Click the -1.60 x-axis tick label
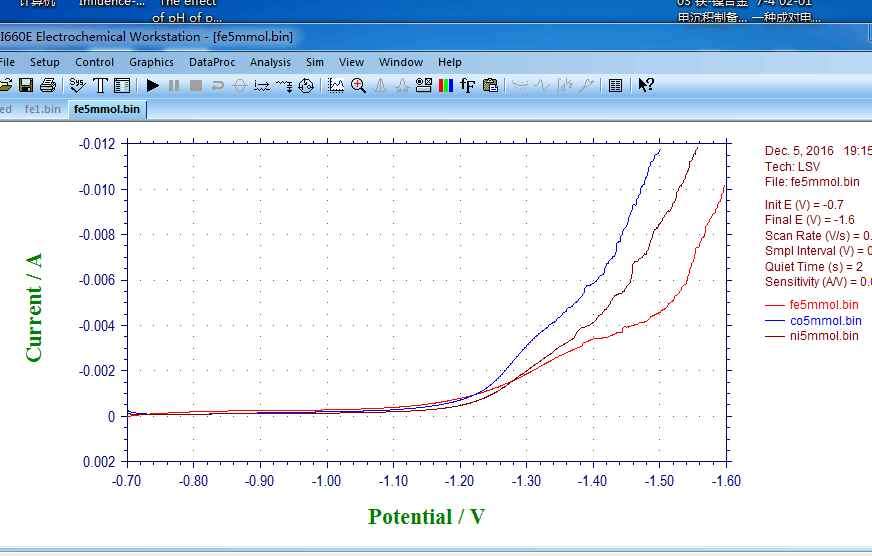The width and height of the screenshot is (872, 556). pyautogui.click(x=726, y=480)
